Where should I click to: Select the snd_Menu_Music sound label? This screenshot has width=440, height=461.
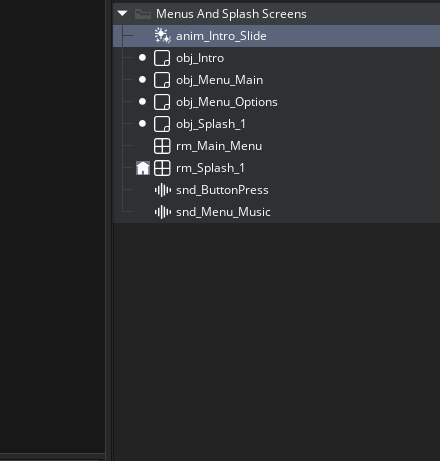coord(223,212)
